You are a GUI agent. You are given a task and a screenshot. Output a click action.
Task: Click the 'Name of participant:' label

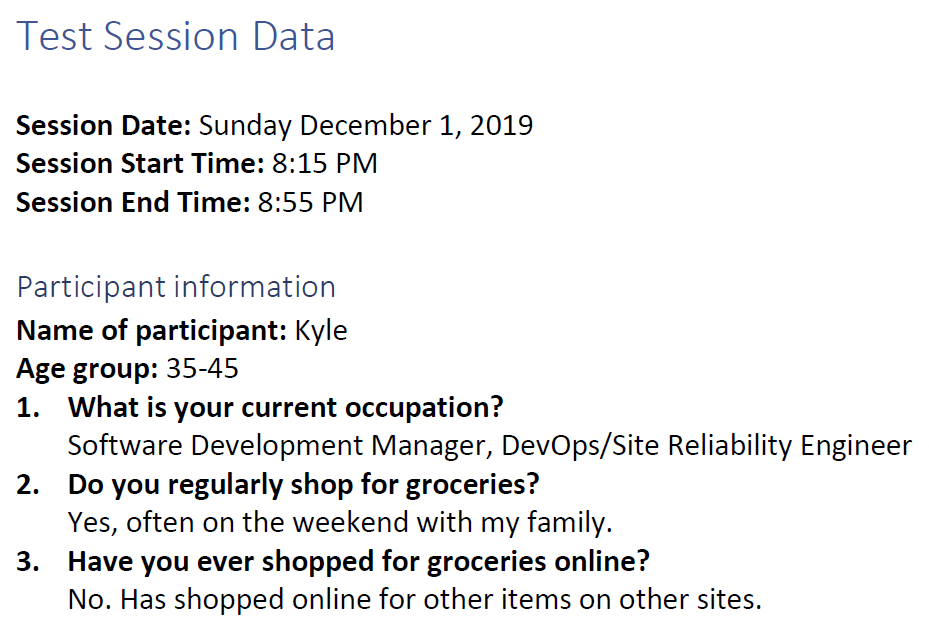click(152, 331)
